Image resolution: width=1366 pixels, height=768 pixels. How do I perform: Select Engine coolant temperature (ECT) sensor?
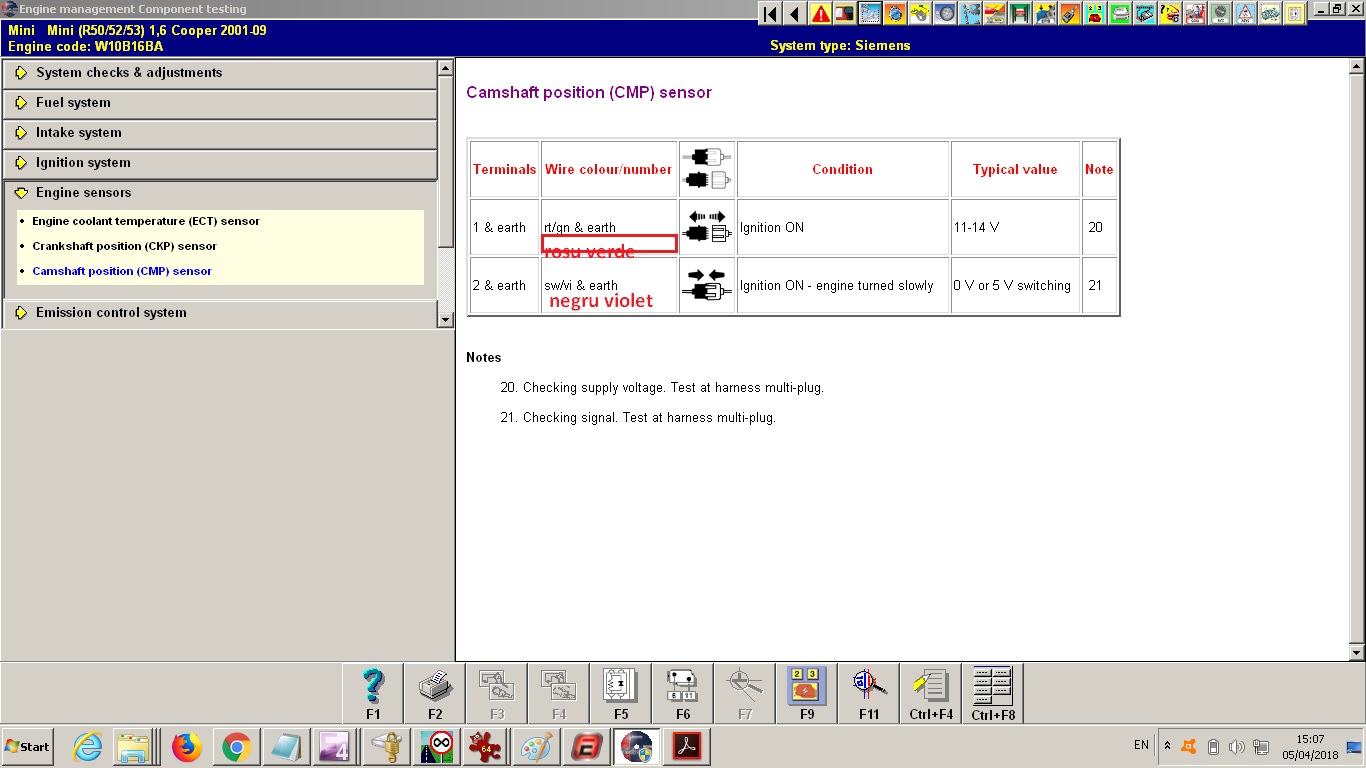click(x=145, y=221)
